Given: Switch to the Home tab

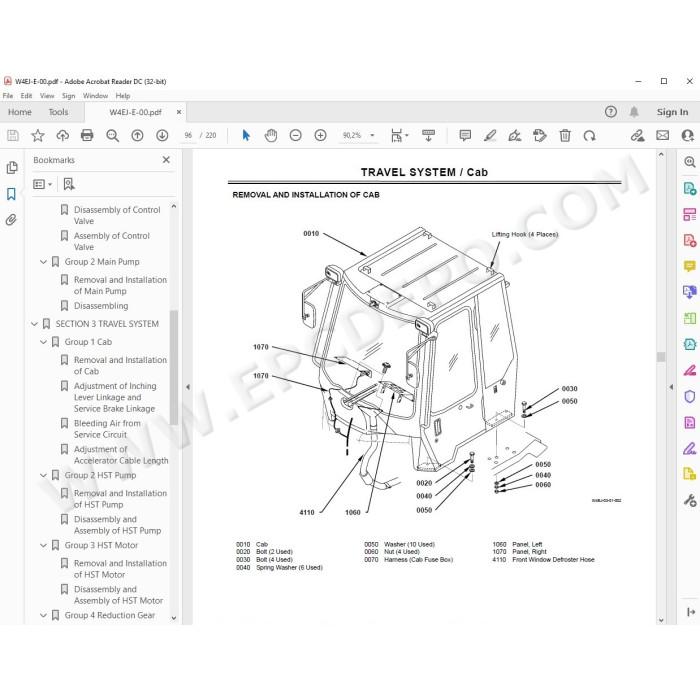Looking at the screenshot, I should pyautogui.click(x=20, y=112).
